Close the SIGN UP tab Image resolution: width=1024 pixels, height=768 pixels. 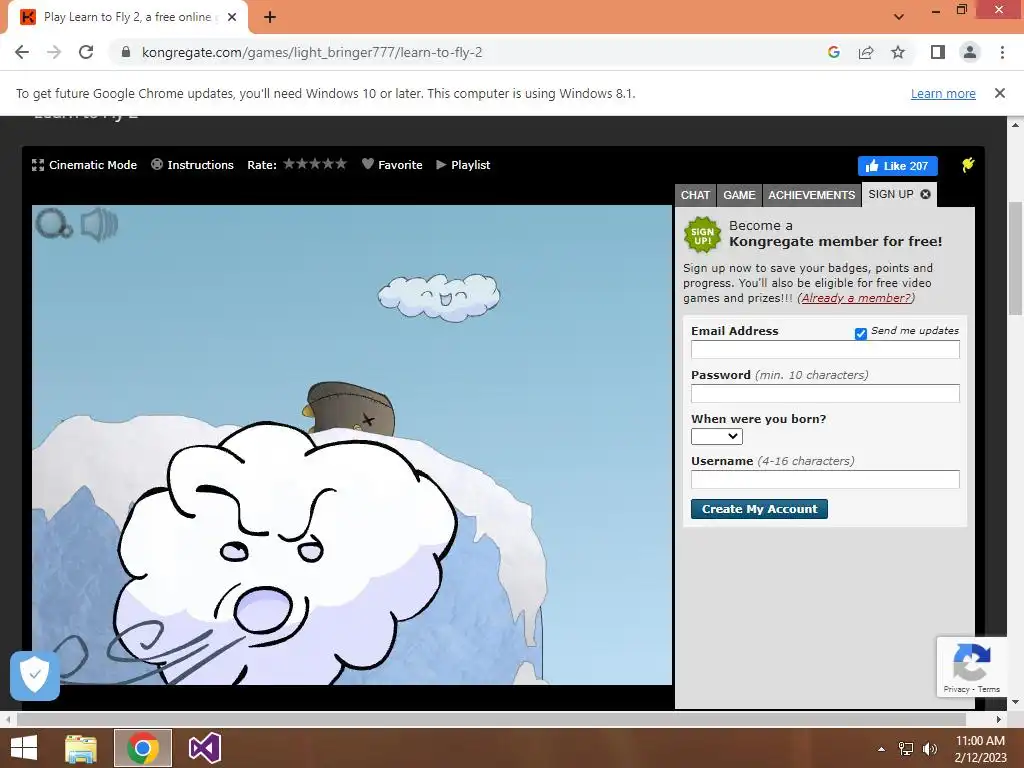925,194
